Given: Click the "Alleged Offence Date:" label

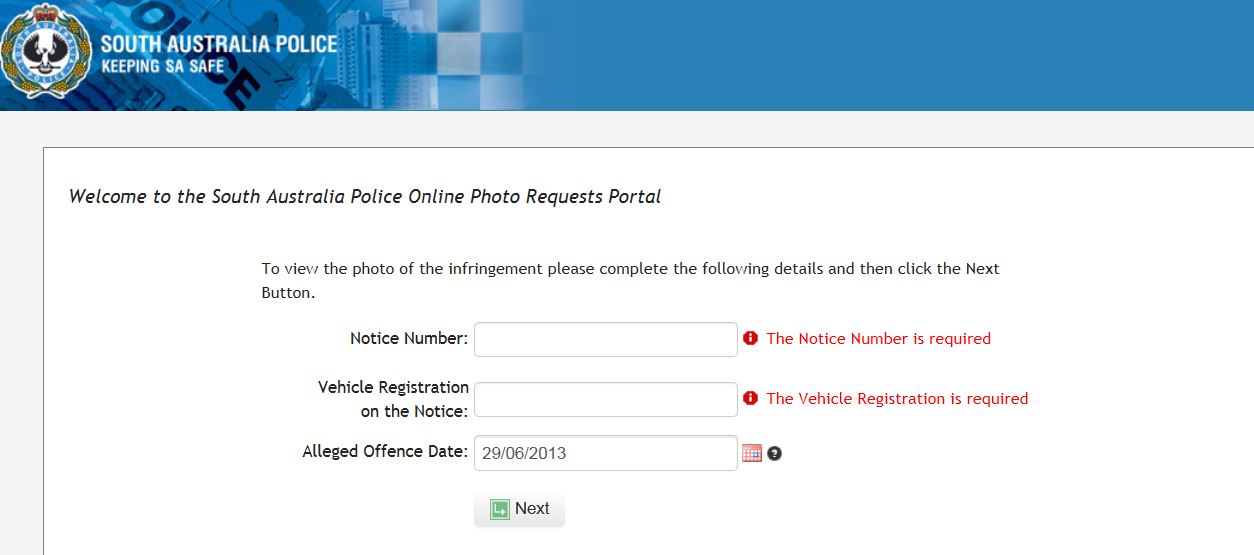Looking at the screenshot, I should click(x=384, y=452).
